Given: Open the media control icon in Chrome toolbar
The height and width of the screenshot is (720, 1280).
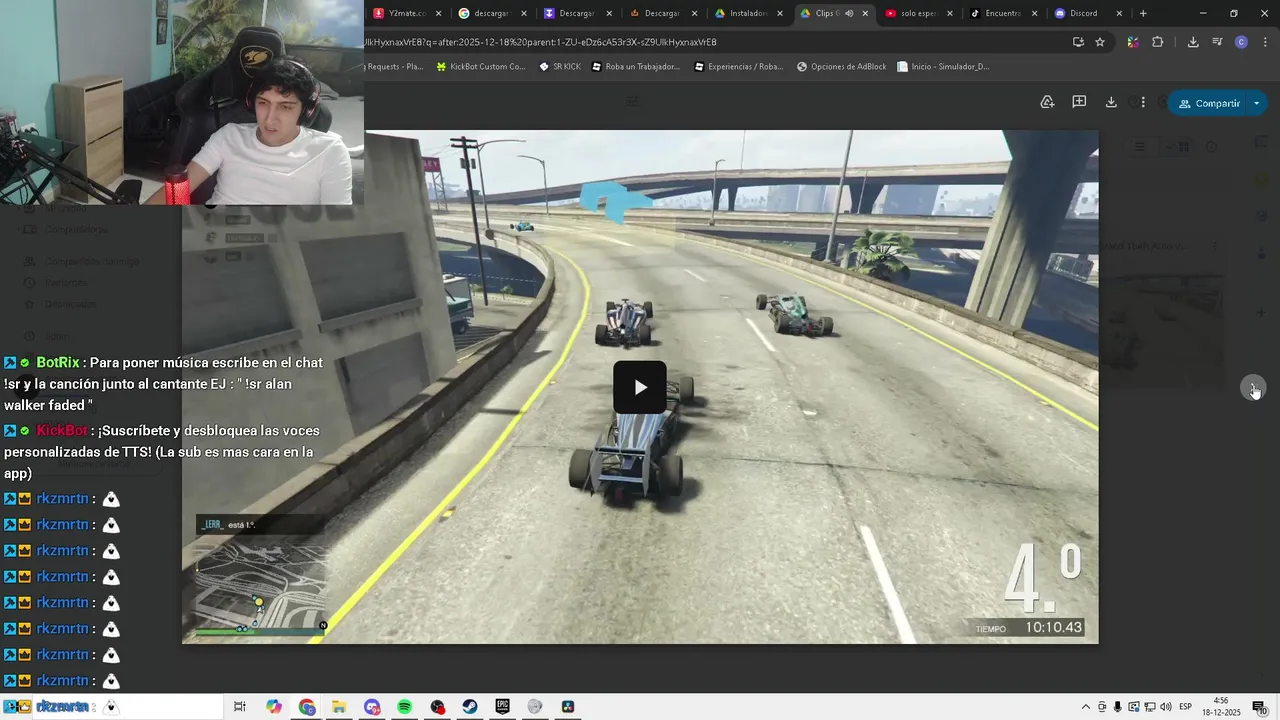Looking at the screenshot, I should (1217, 42).
